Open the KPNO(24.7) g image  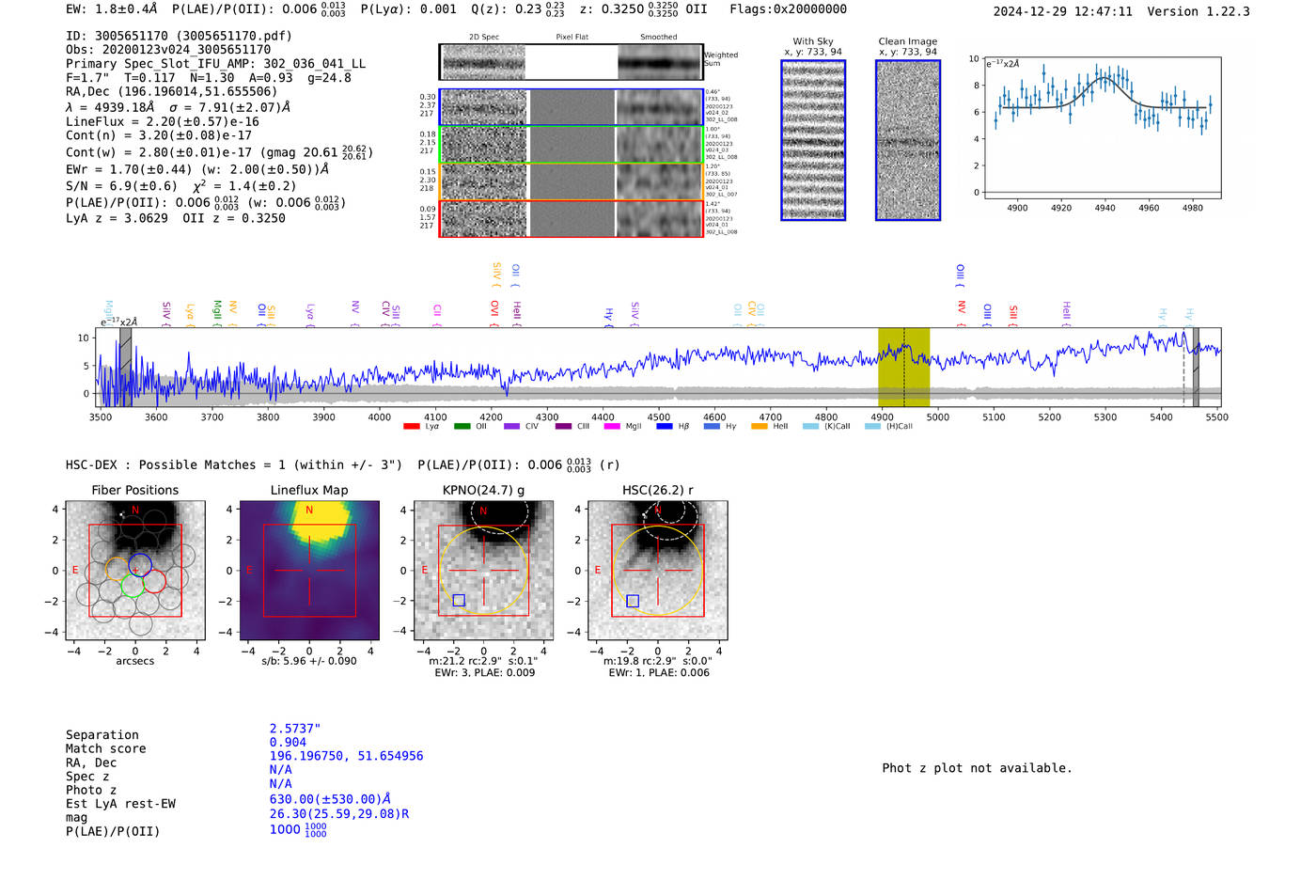tap(484, 571)
